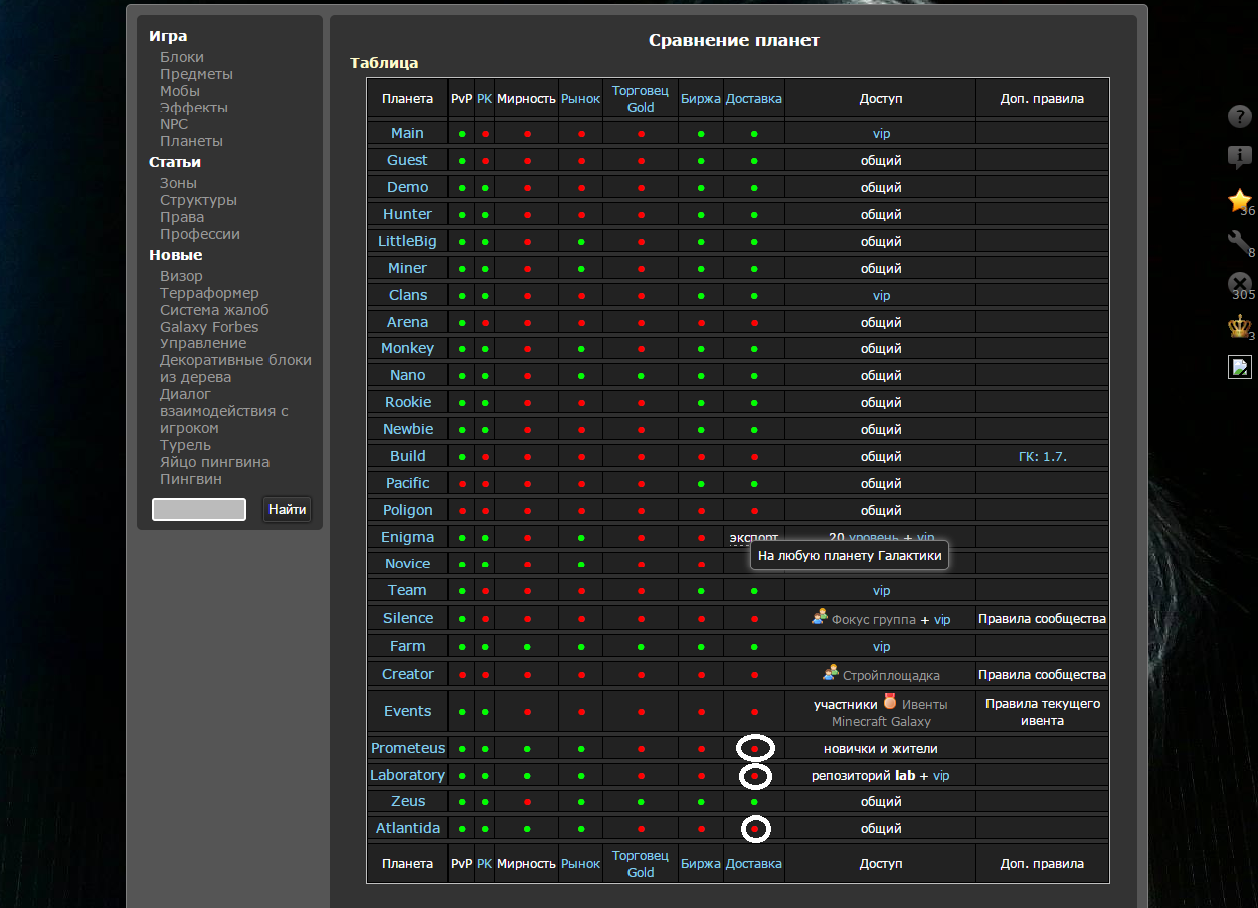Open the Enigma planet page

tap(407, 537)
